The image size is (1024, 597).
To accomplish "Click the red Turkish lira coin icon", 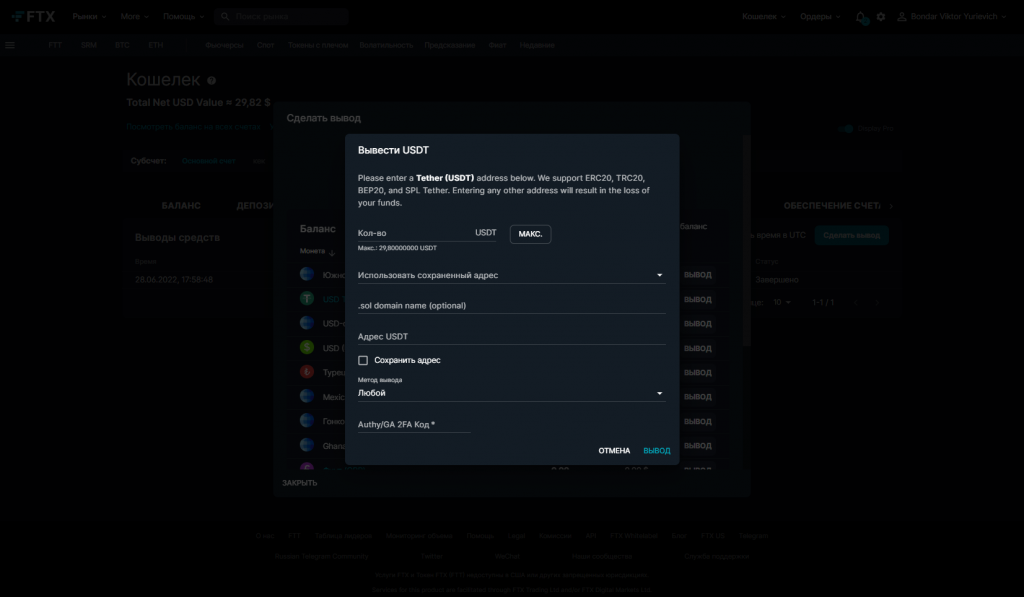I will pos(307,372).
